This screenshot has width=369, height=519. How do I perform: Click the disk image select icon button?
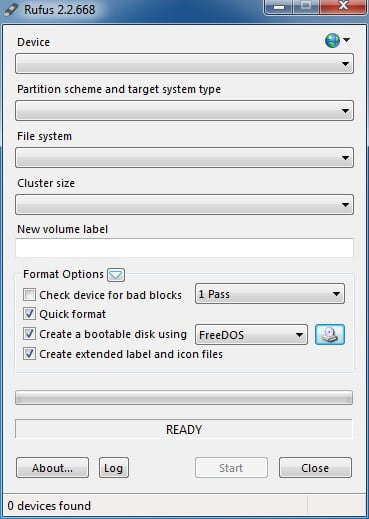point(330,334)
